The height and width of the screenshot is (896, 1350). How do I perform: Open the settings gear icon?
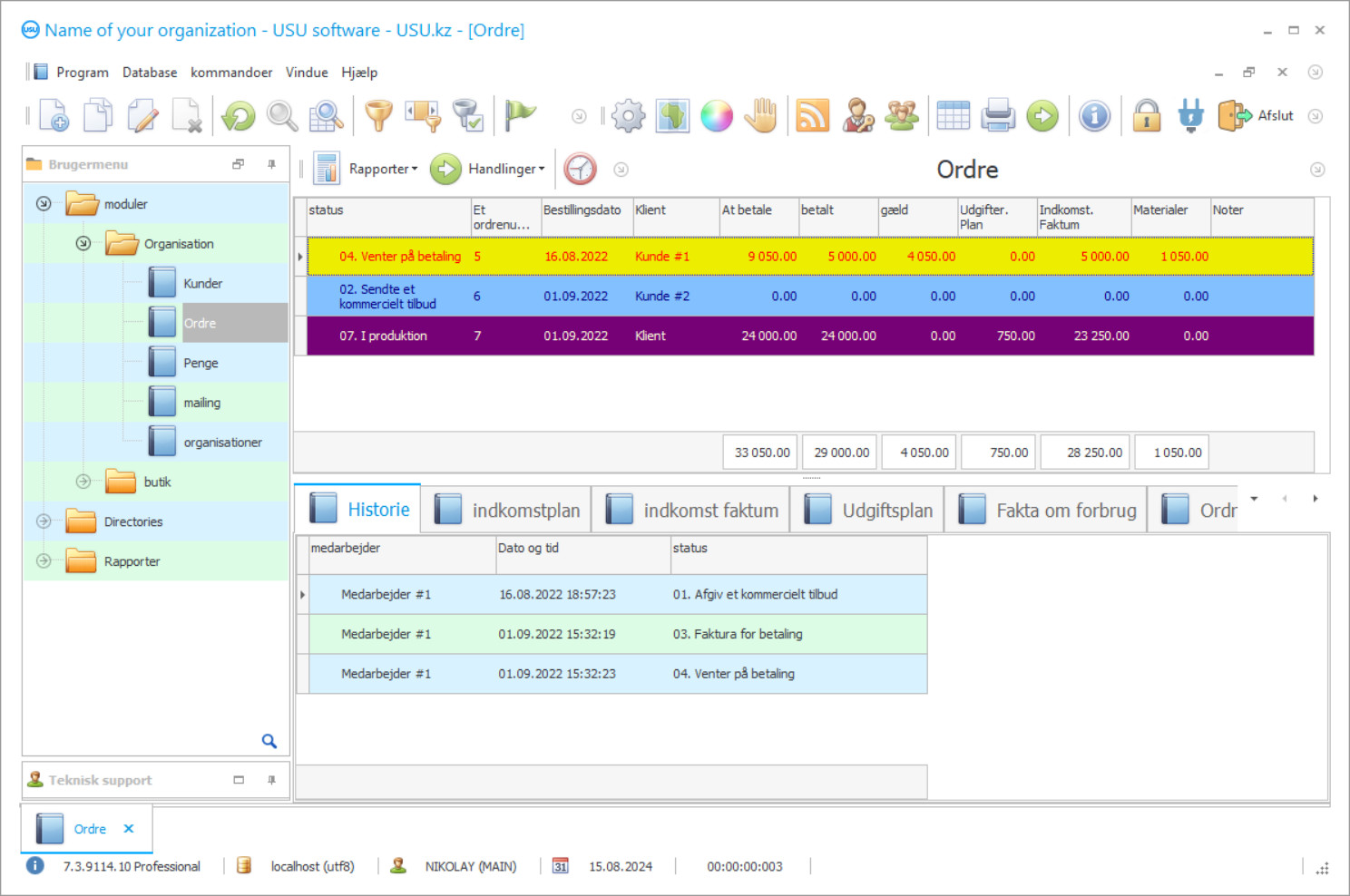point(628,116)
